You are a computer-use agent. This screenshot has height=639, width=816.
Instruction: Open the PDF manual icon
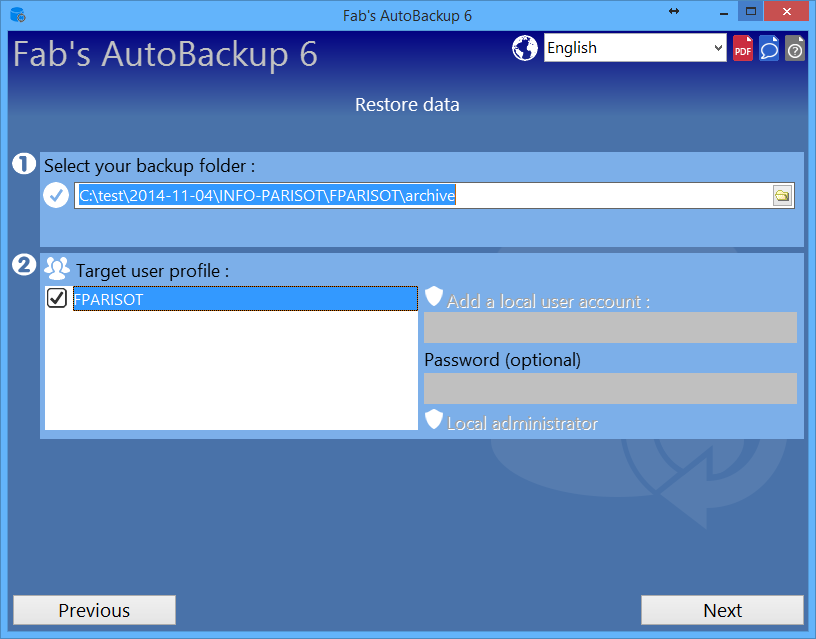coord(743,48)
